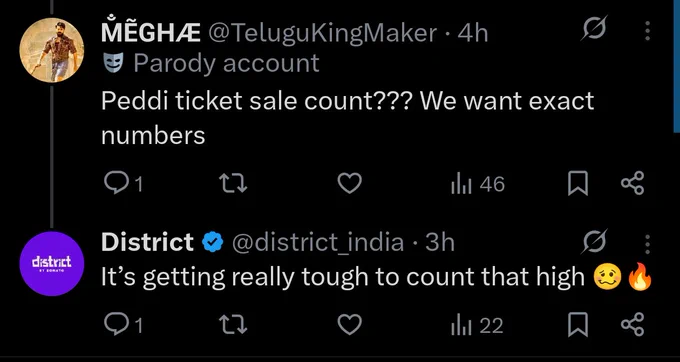
Task: Open the District purple profile logo
Action: pos(52,264)
